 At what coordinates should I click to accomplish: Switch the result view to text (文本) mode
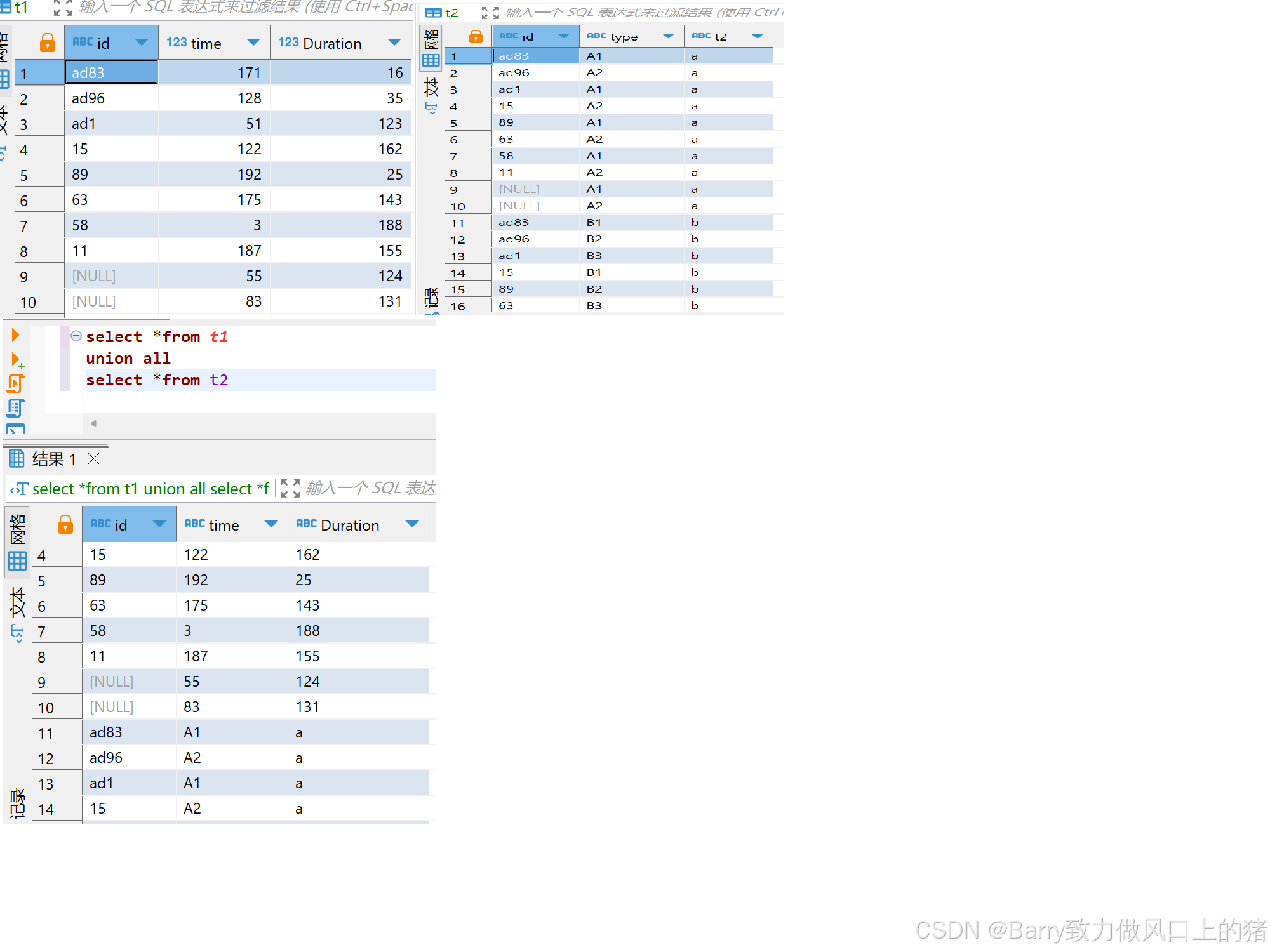pos(17,612)
